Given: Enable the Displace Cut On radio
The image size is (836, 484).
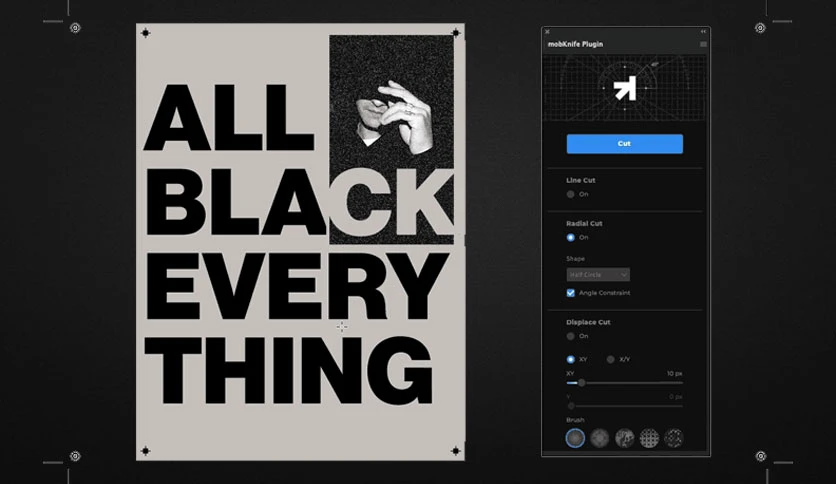Looking at the screenshot, I should 570,336.
